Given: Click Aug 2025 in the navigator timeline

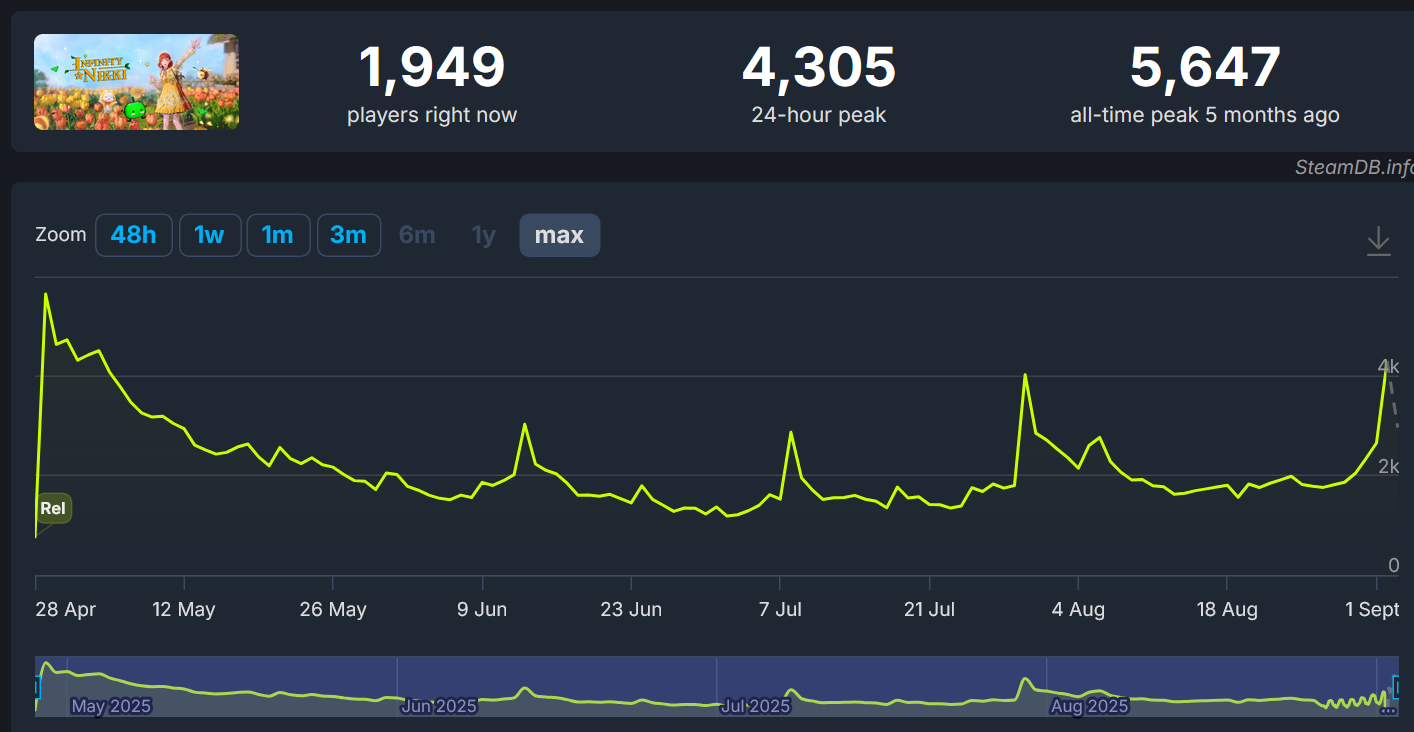Looking at the screenshot, I should 1089,707.
